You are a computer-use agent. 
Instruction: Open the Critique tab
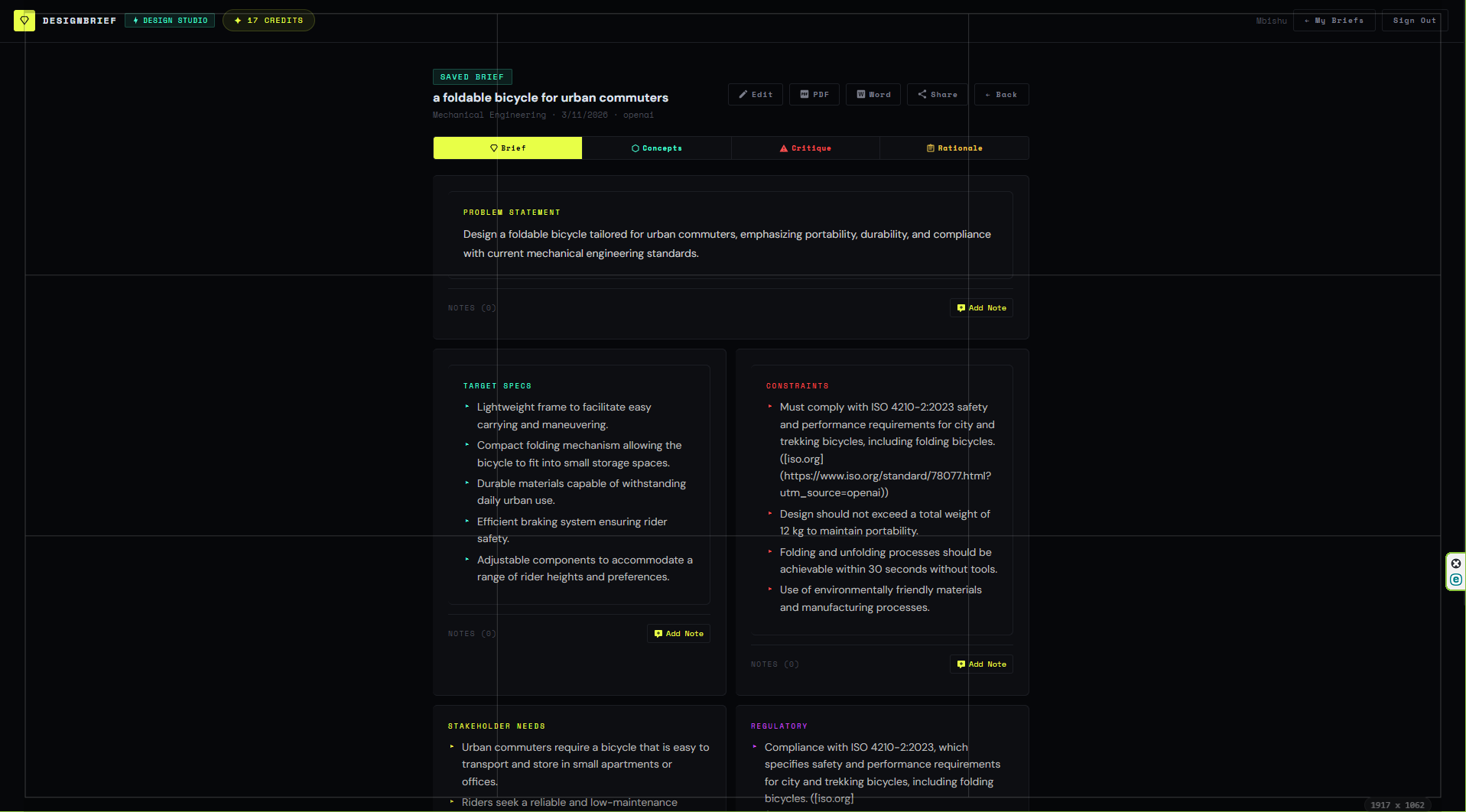(805, 148)
